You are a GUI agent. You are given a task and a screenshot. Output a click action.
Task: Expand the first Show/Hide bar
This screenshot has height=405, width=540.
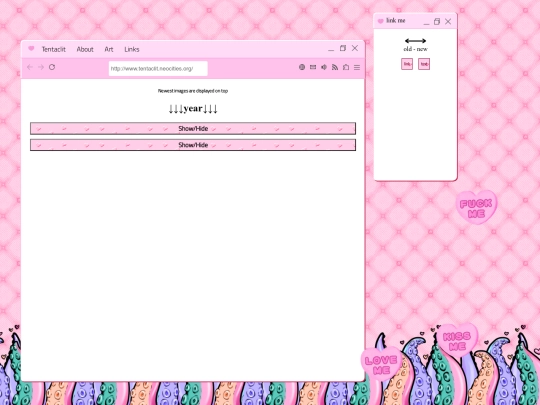[193, 128]
